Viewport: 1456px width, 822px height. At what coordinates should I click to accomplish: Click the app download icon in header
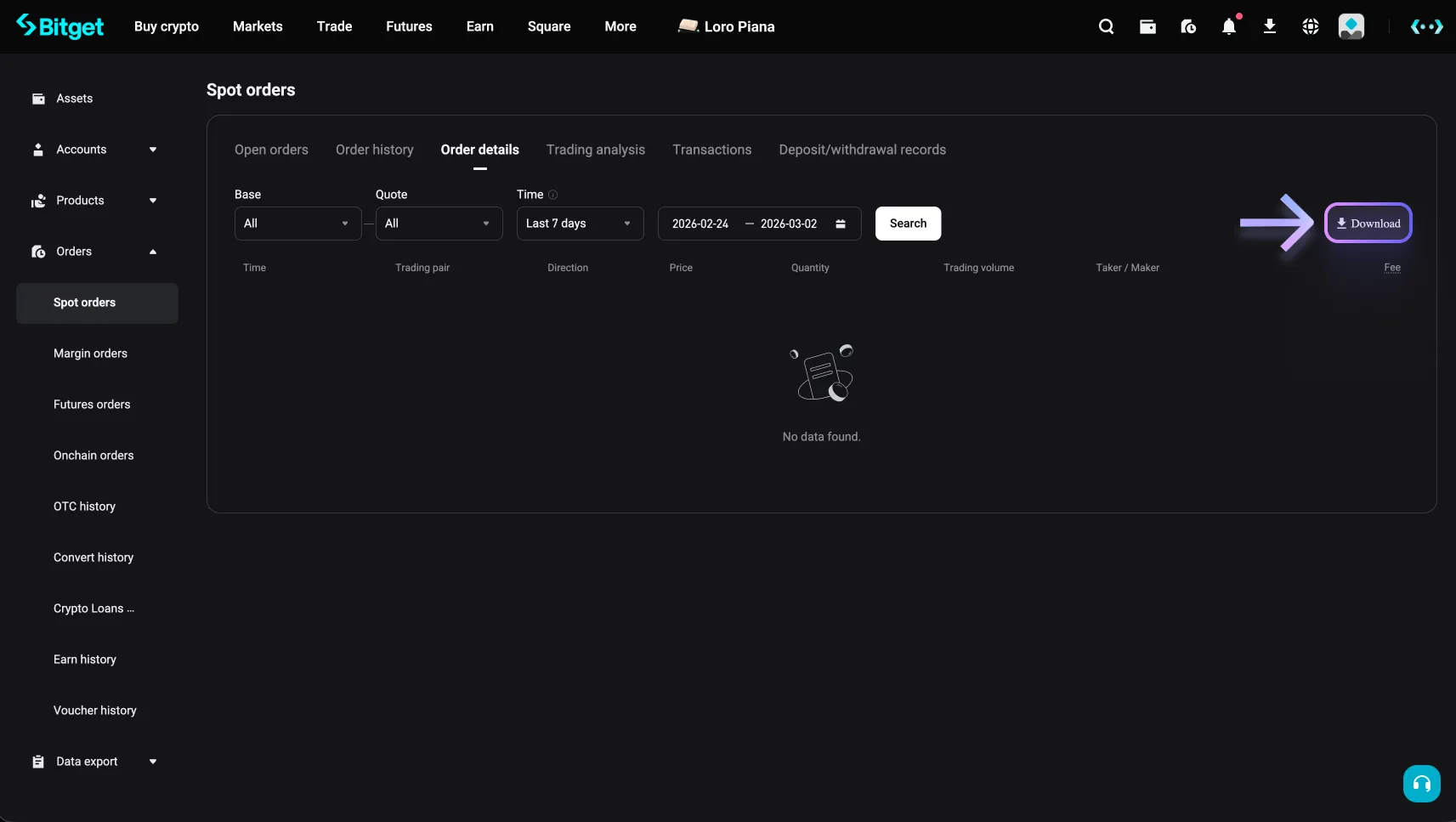tap(1270, 26)
